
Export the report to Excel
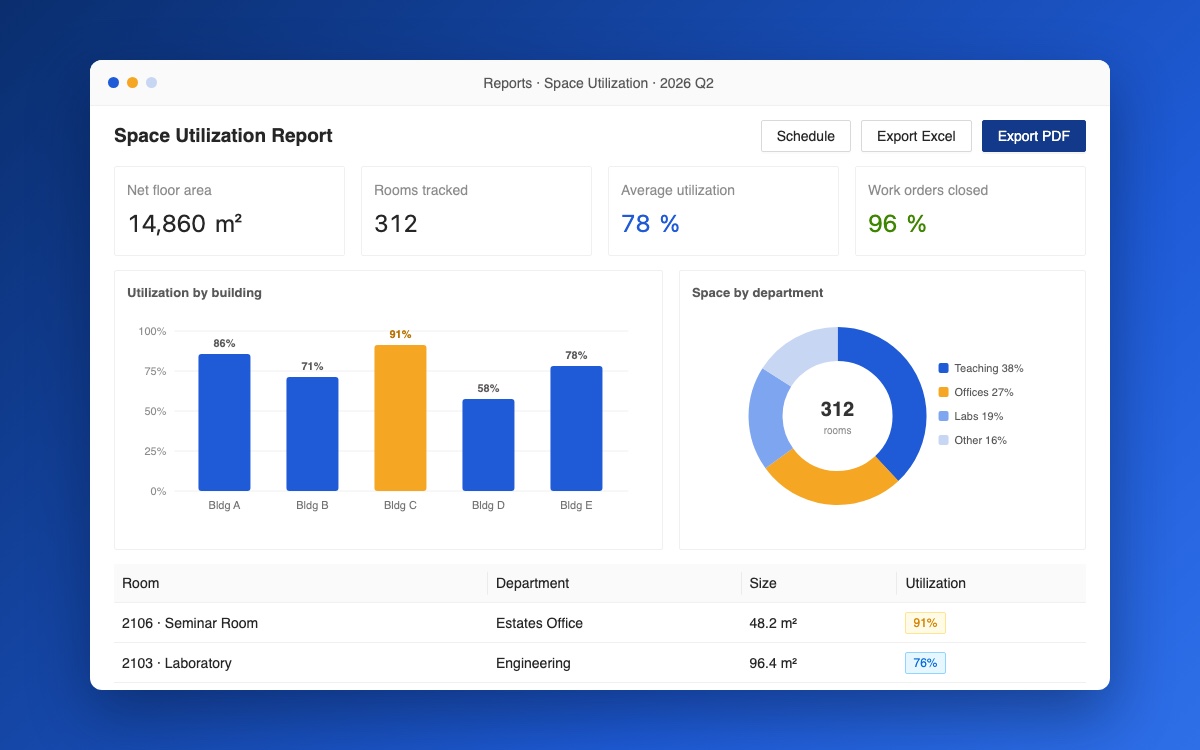click(x=916, y=136)
